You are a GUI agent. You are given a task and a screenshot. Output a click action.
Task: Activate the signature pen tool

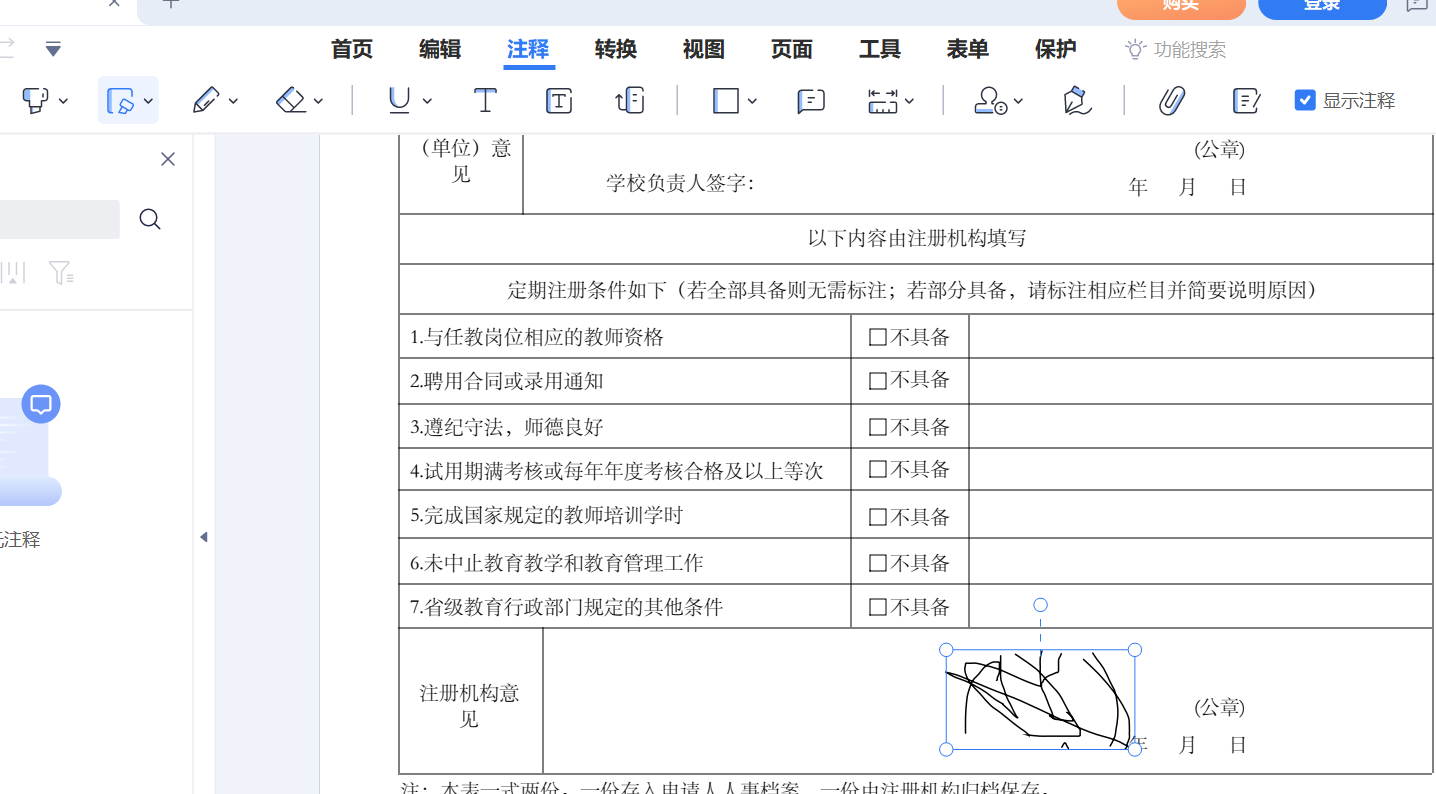point(1075,100)
